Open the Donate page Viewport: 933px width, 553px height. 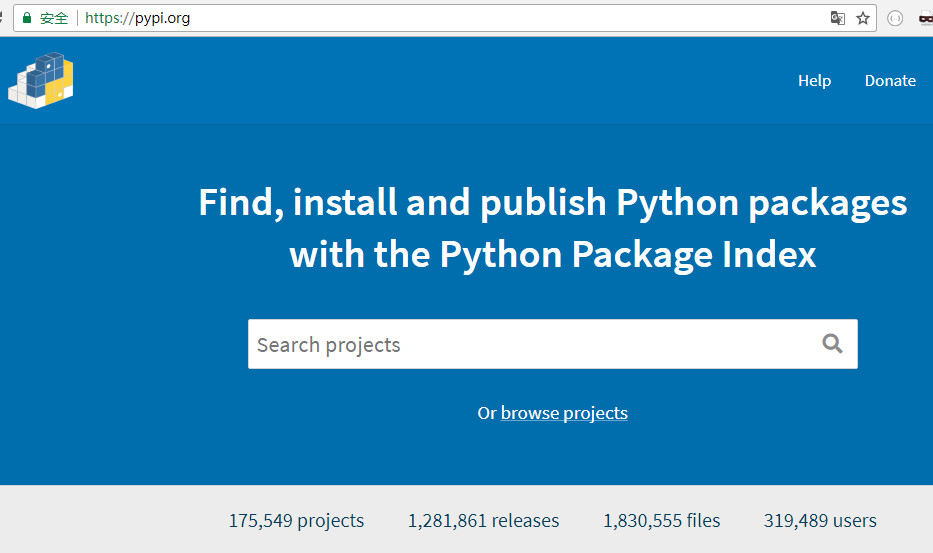tap(890, 80)
